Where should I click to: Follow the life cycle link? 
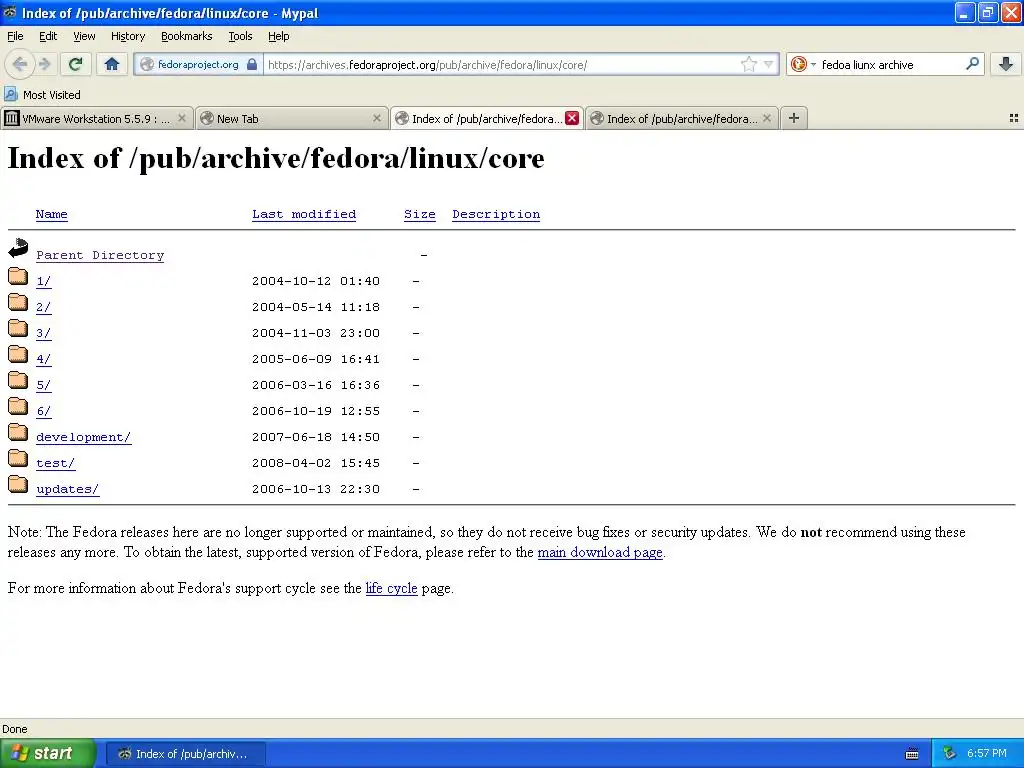tap(391, 588)
